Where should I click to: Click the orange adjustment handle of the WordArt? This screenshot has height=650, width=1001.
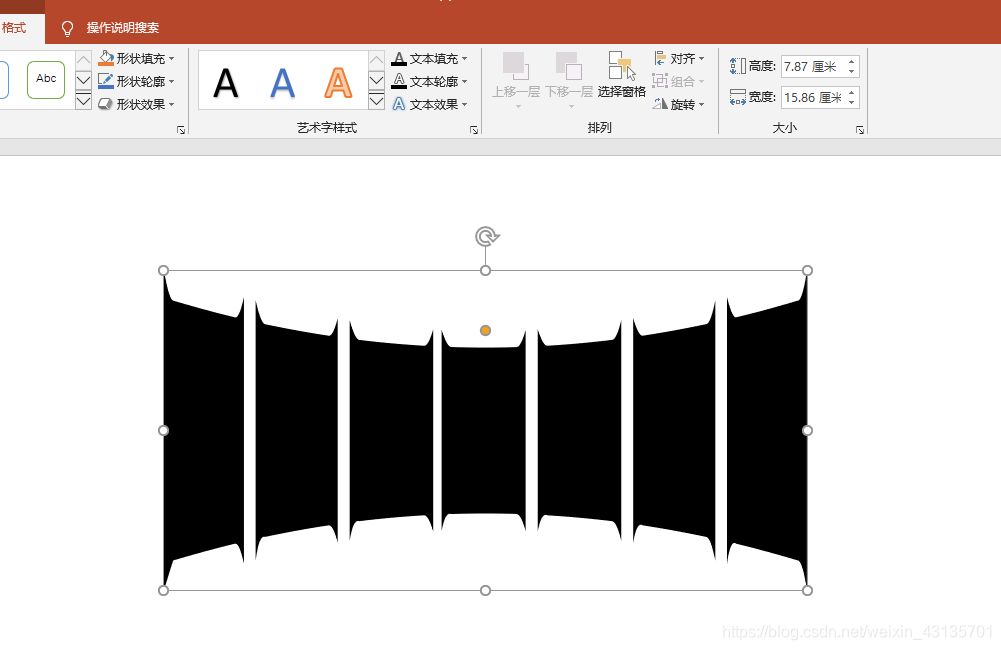tap(485, 330)
